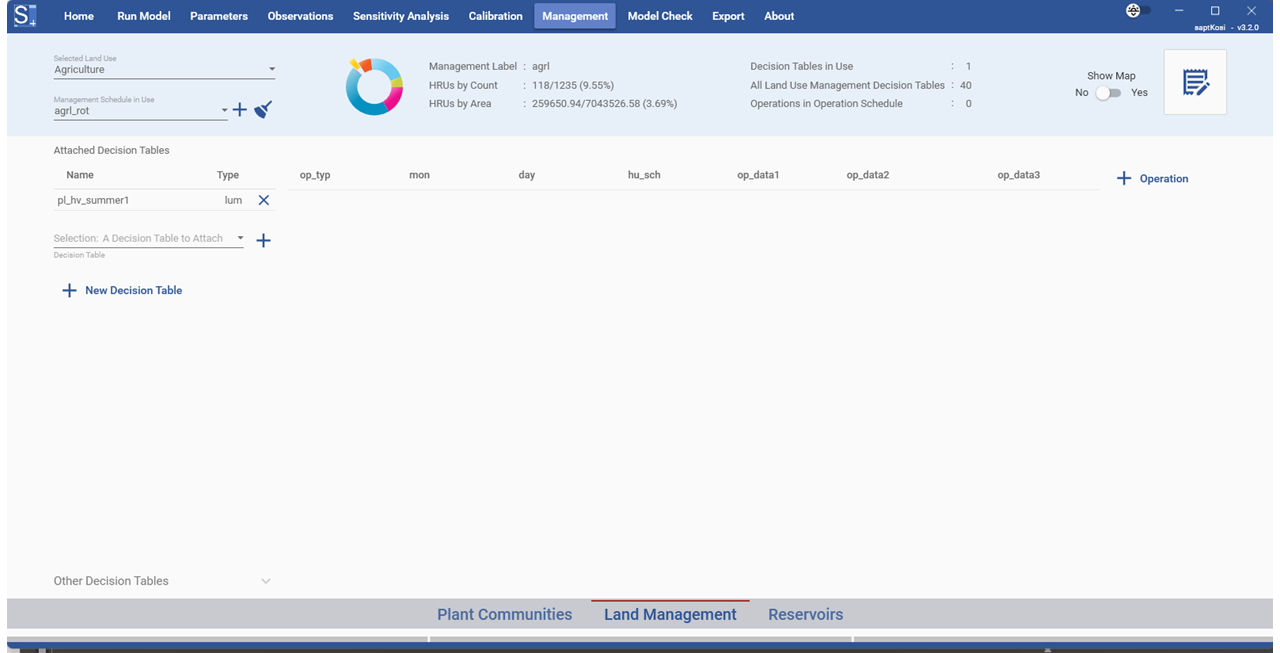
Task: Click the S+ application logo
Action: [x=25, y=16]
